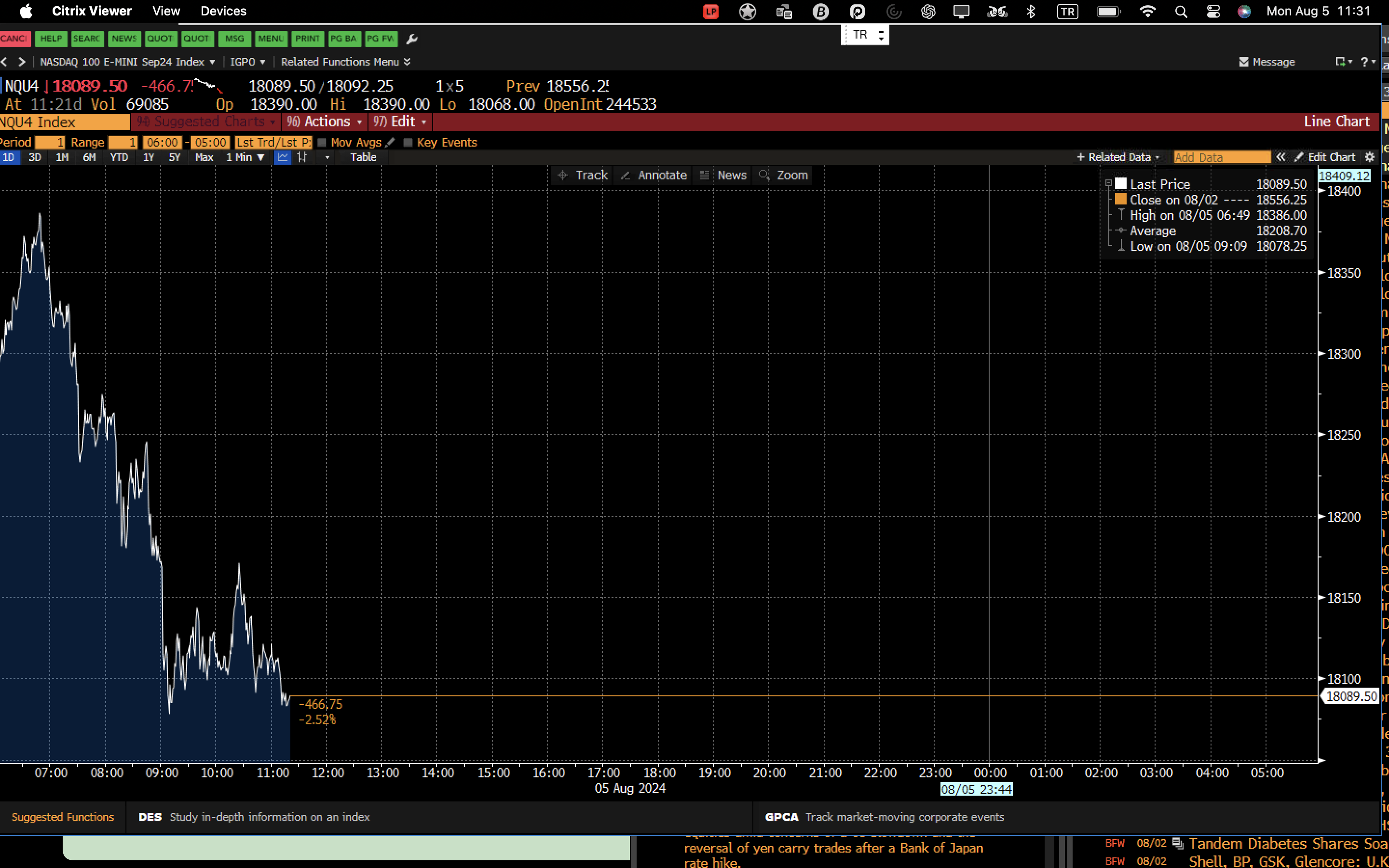Open the export window icon menu
This screenshot has height=868, width=1389.
[x=1343, y=61]
